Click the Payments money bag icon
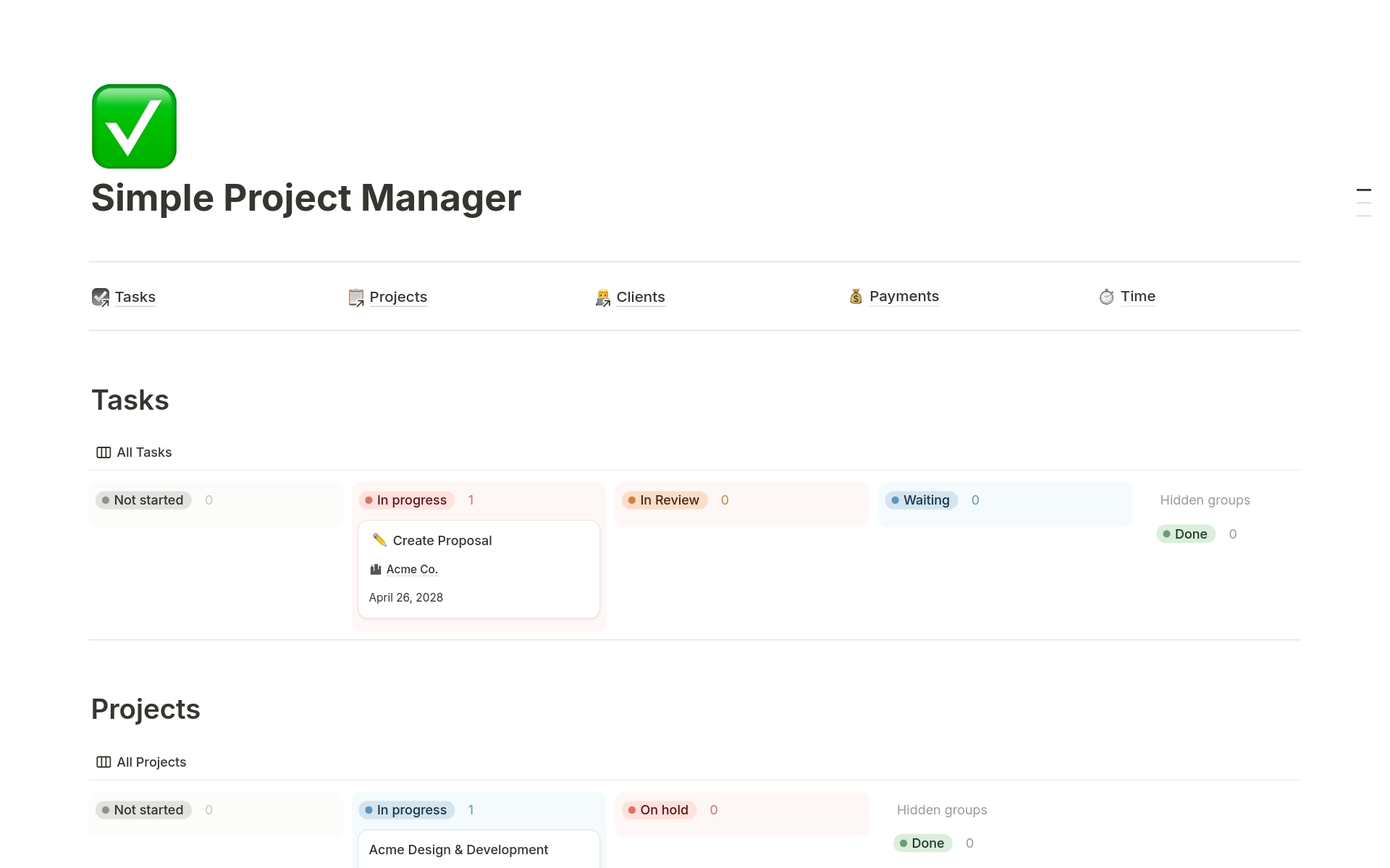Viewport: 1390px width, 868px height. click(x=855, y=296)
